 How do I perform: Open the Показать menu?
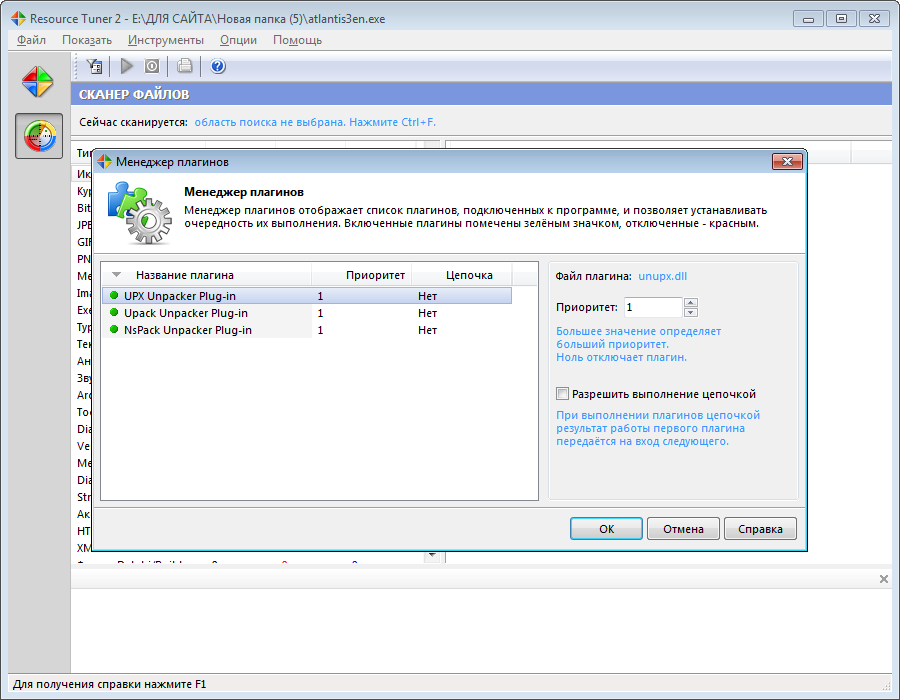(87, 40)
